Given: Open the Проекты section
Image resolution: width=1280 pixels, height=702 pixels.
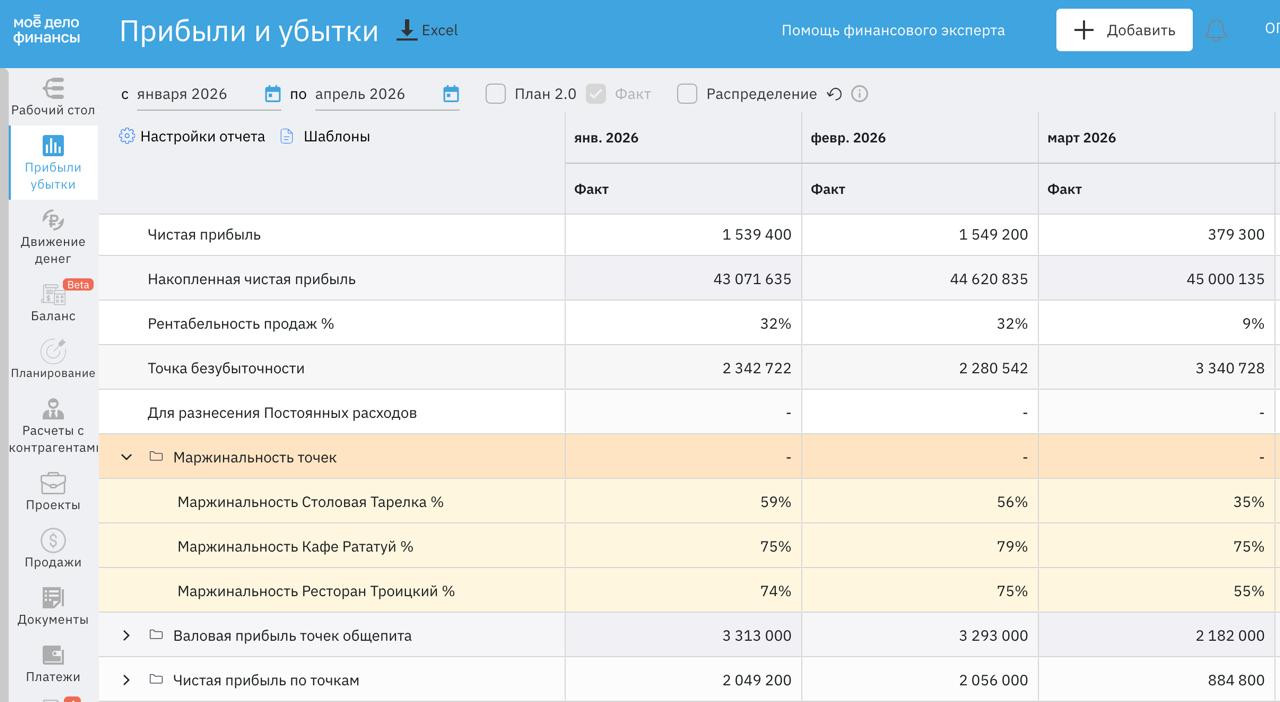Looking at the screenshot, I should pyautogui.click(x=53, y=491).
